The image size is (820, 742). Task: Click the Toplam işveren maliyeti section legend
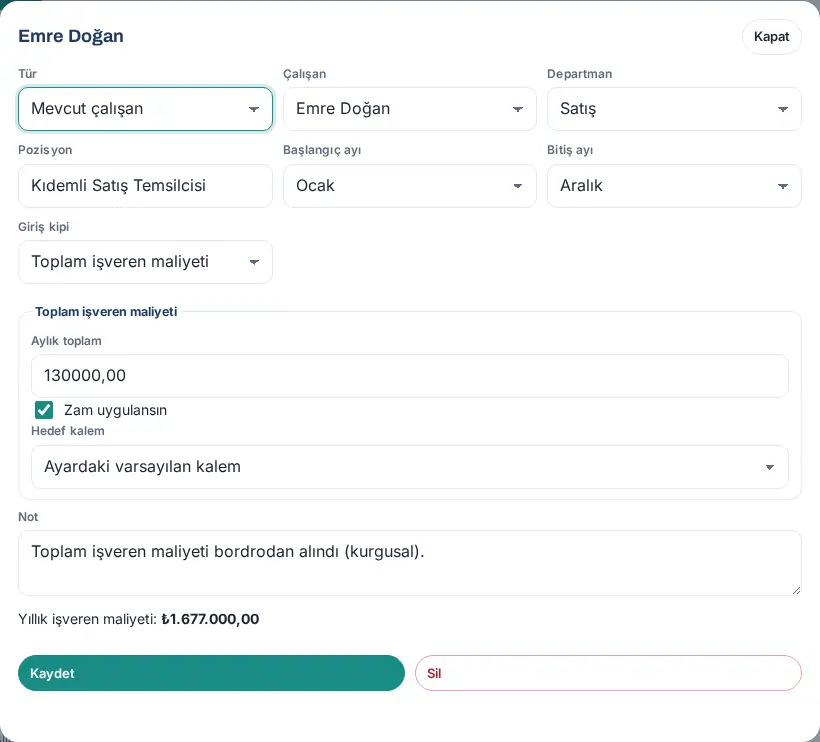click(x=106, y=312)
